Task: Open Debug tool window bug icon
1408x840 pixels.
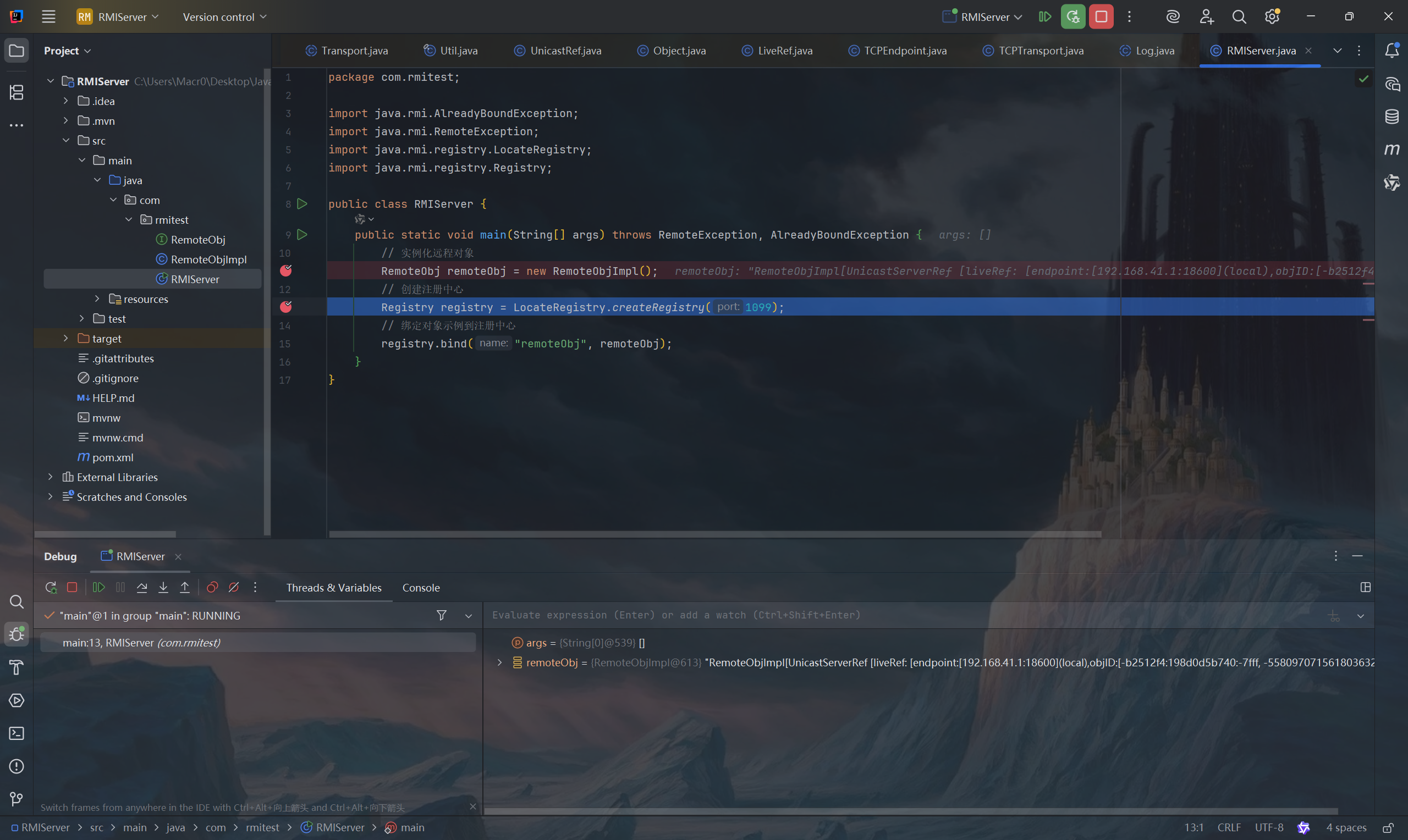Action: pos(16,634)
